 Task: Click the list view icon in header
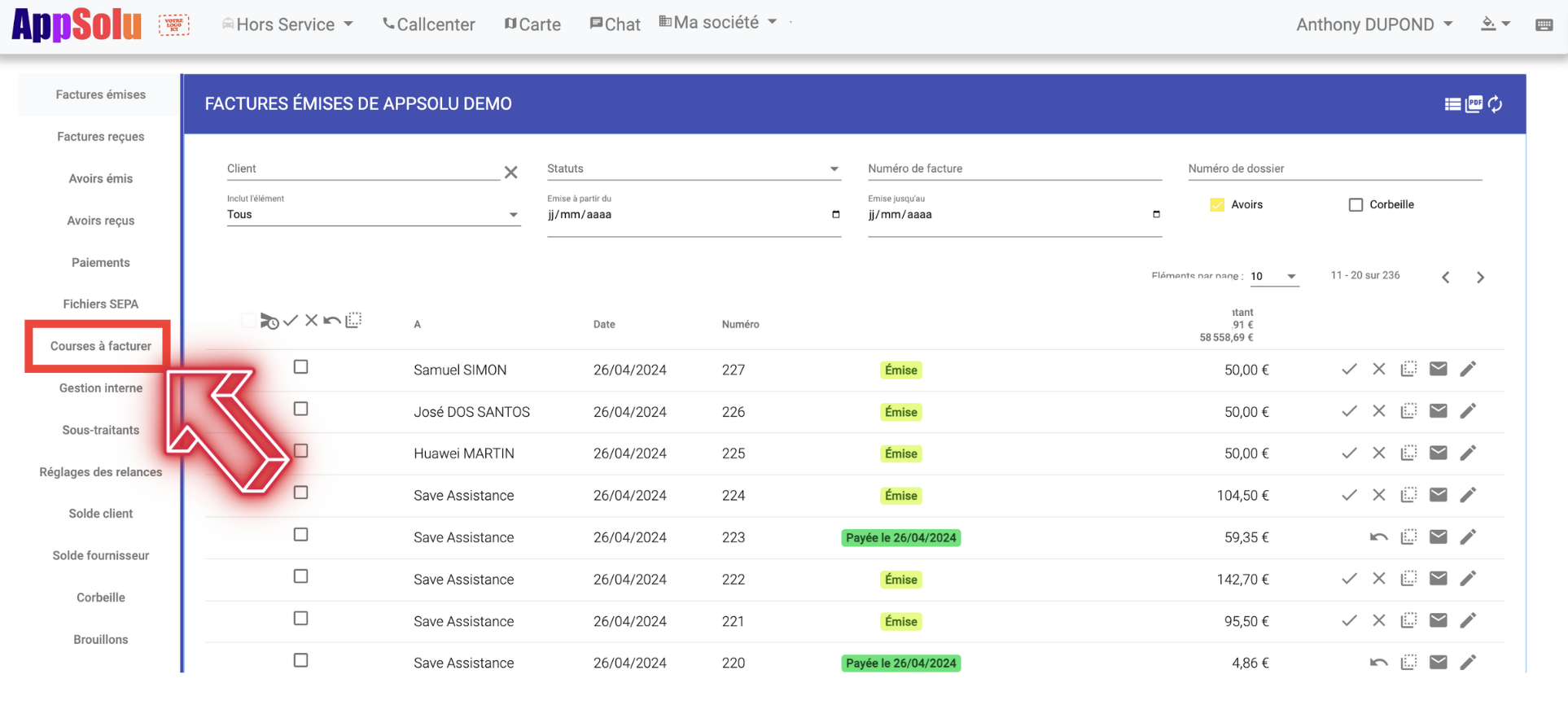coord(1452,104)
